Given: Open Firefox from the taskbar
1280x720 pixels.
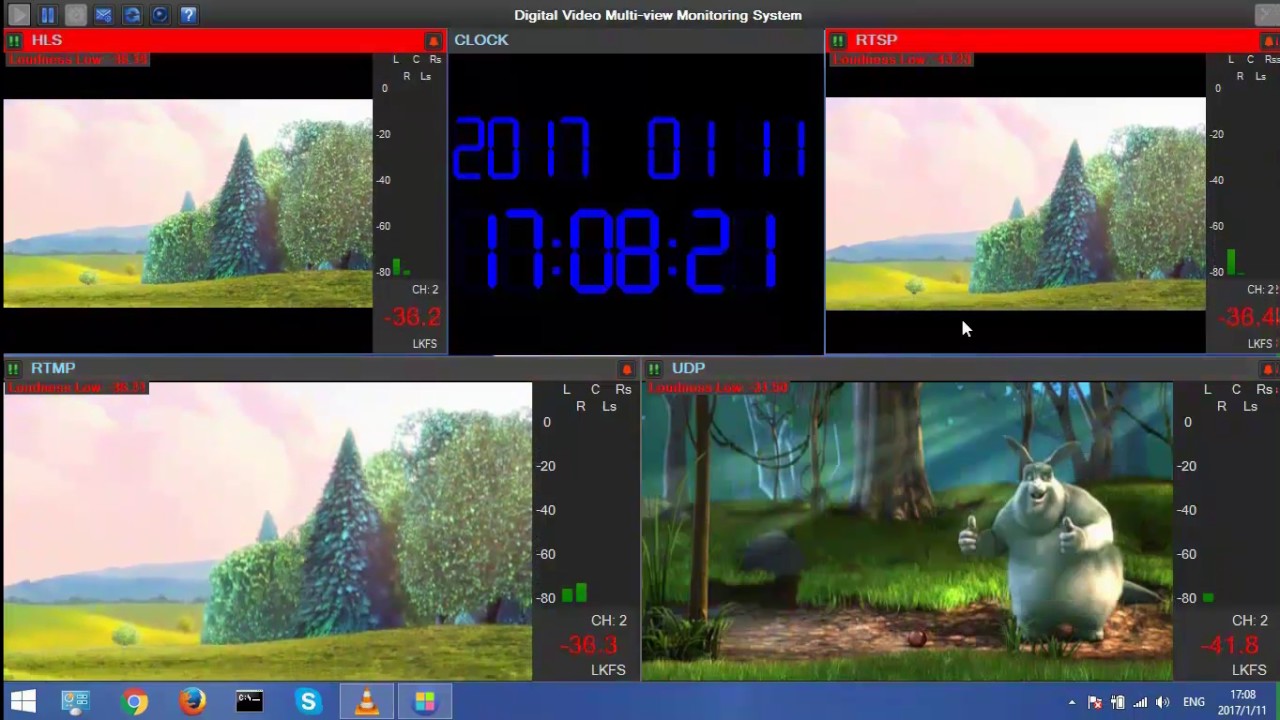Looking at the screenshot, I should [192, 701].
